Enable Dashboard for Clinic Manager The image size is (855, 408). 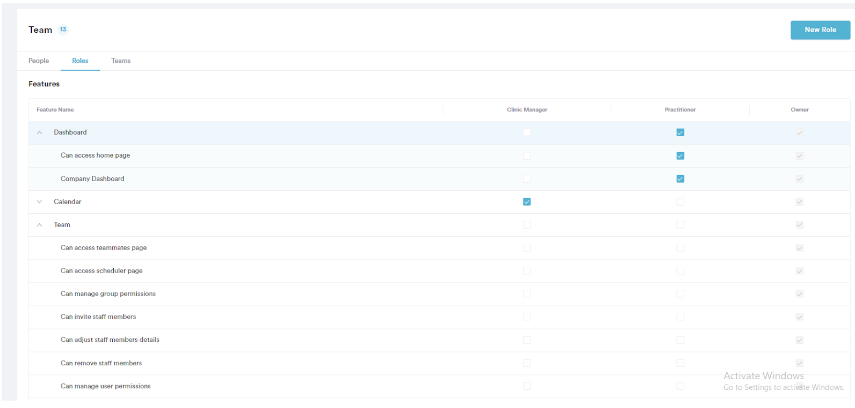pos(527,133)
